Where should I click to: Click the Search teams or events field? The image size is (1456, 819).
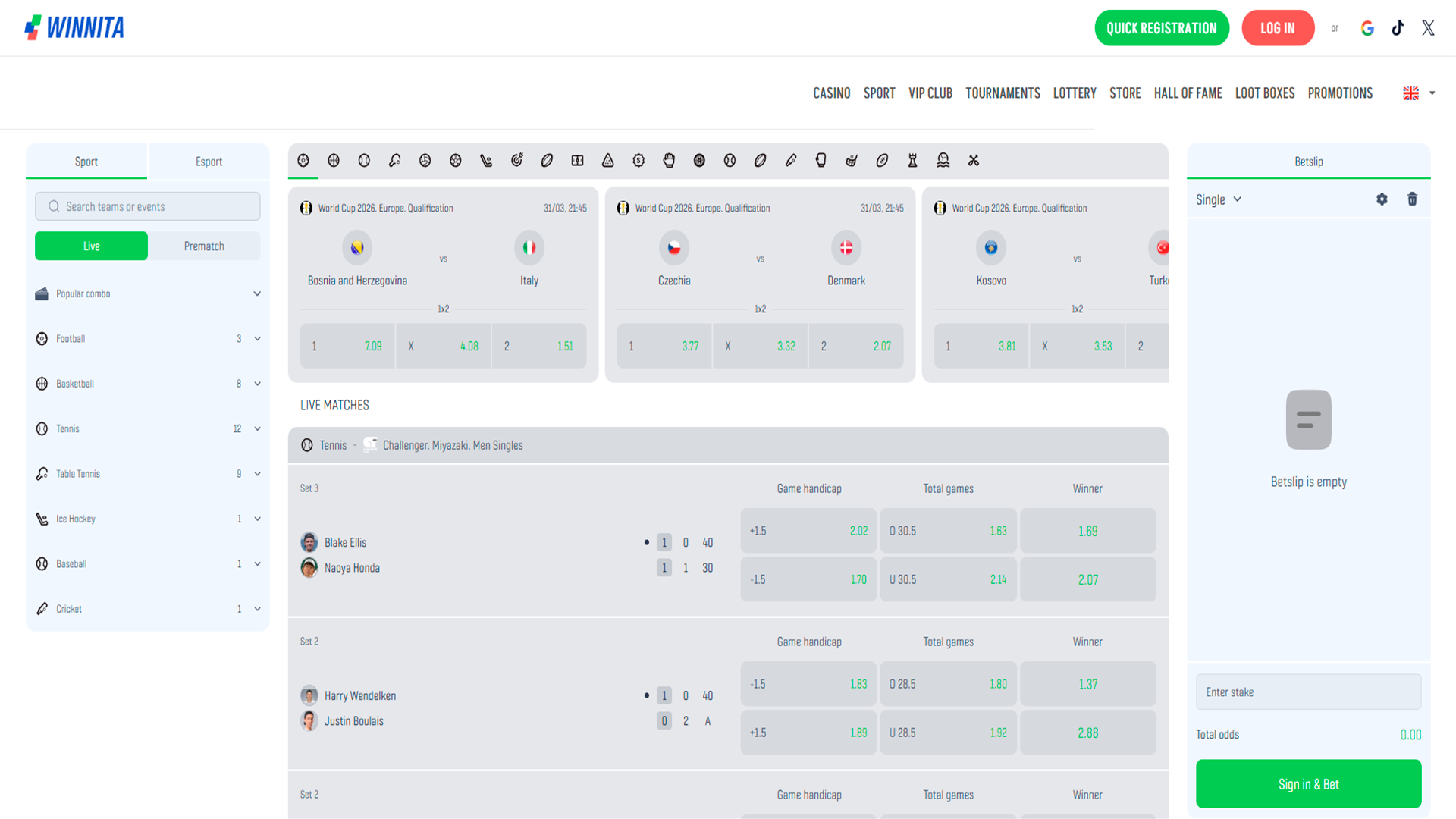[147, 206]
